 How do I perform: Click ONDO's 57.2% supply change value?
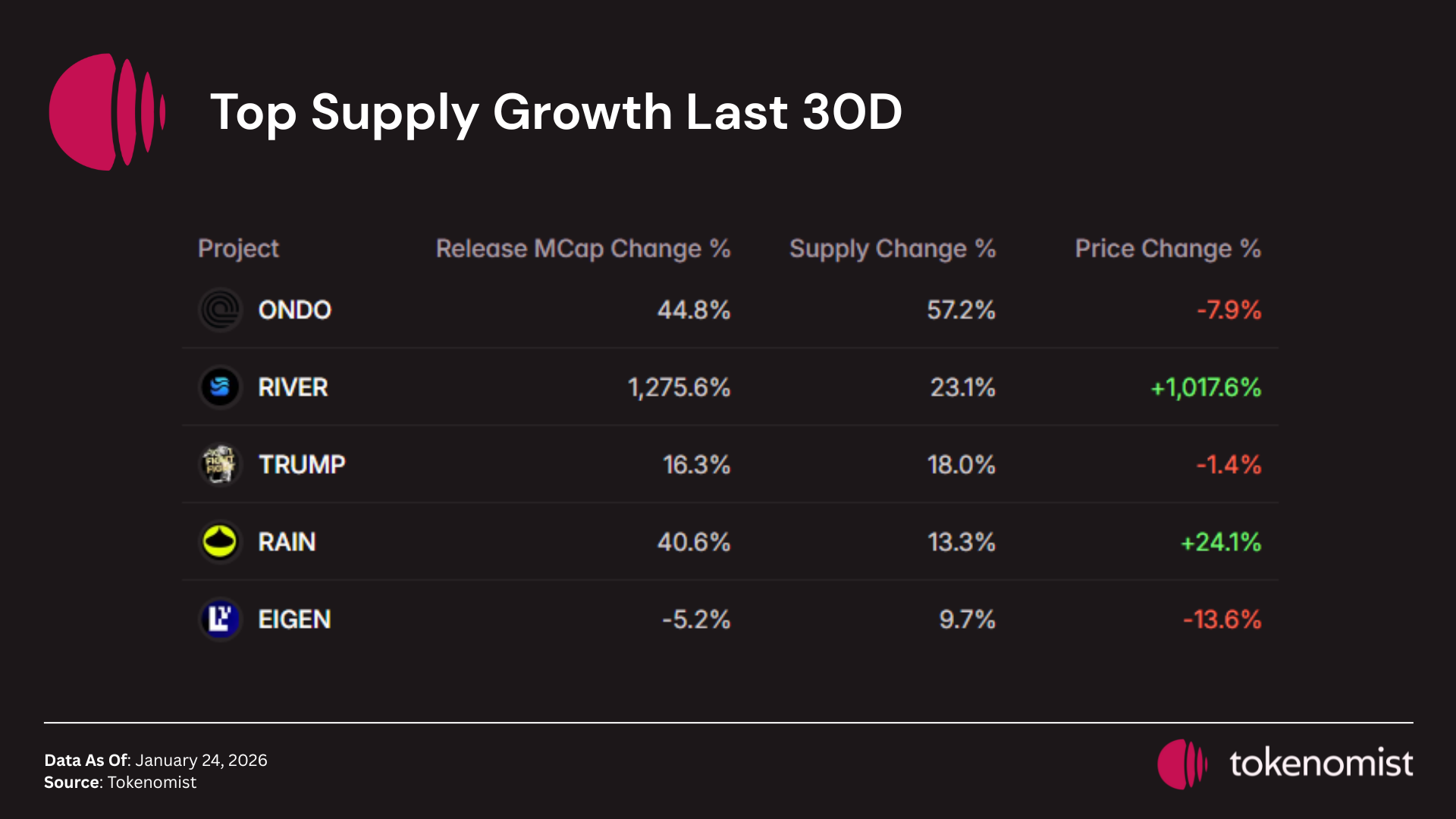click(961, 310)
